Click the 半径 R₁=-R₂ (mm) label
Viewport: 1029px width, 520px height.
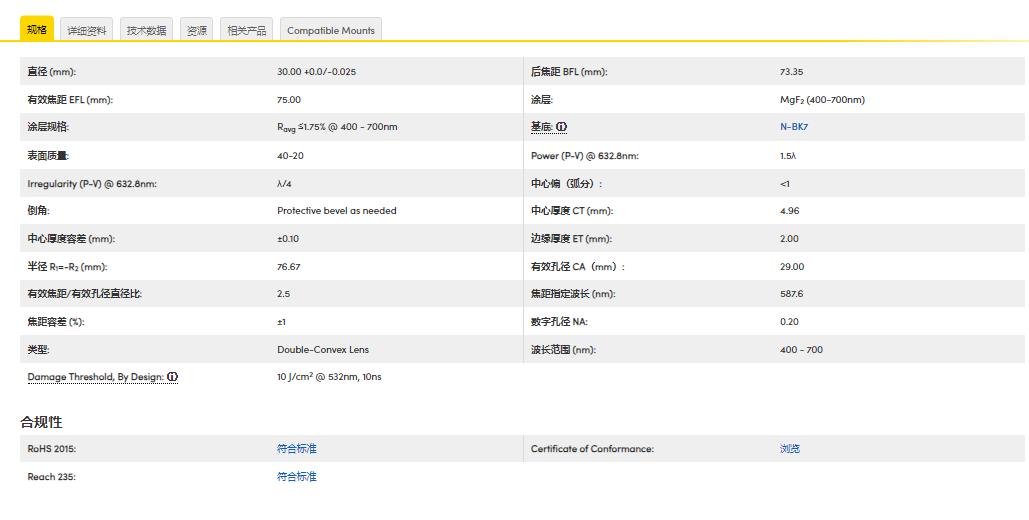coord(68,267)
